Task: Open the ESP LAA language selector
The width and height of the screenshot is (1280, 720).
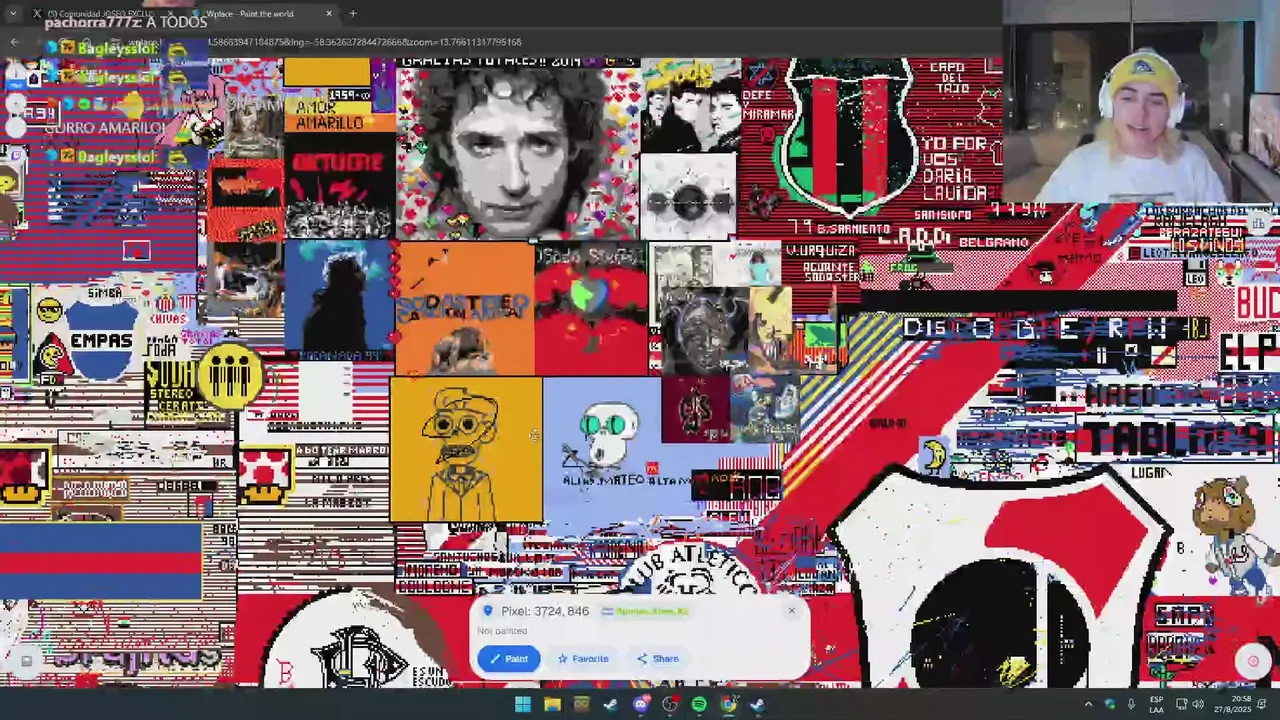Action: 1156,704
